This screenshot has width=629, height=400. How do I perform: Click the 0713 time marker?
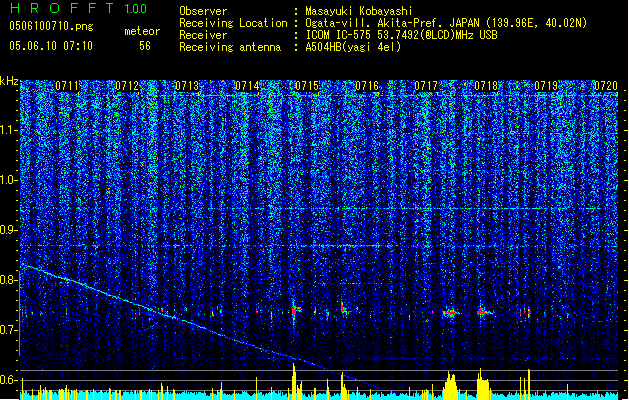(x=187, y=86)
